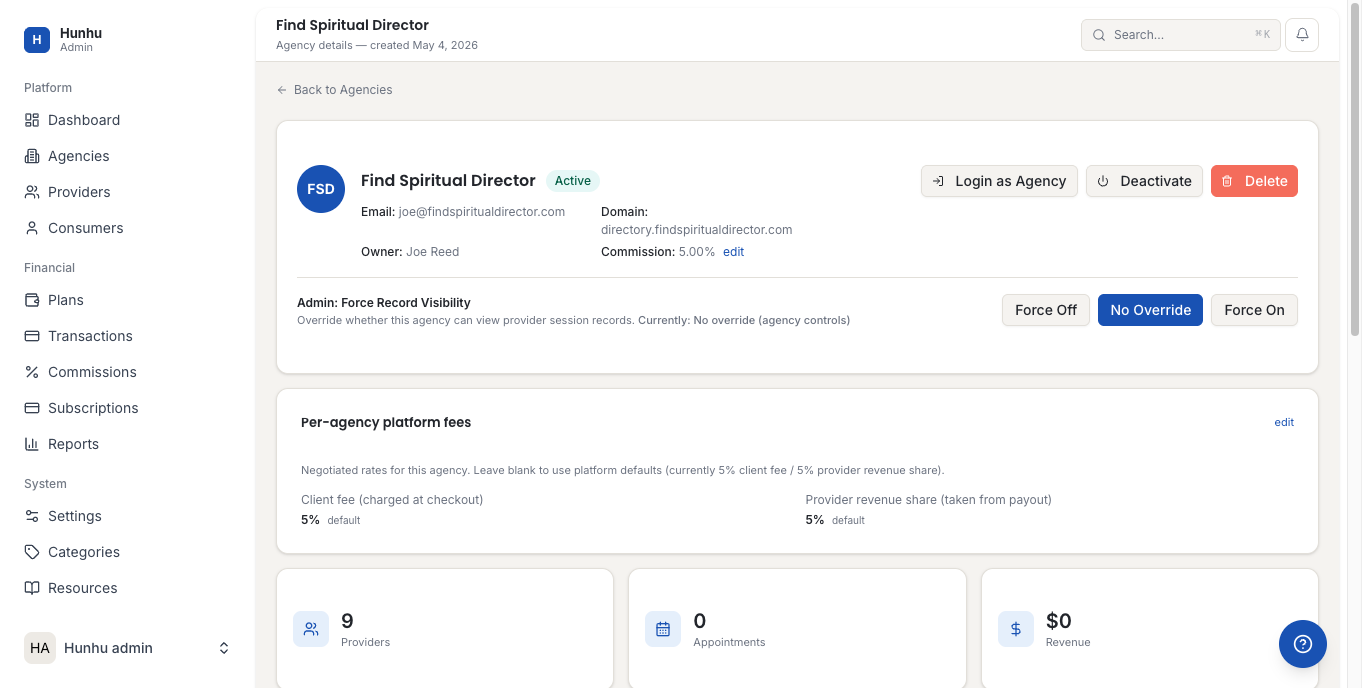Click the Agencies building icon in sidebar
The image size is (1362, 688).
click(x=32, y=156)
